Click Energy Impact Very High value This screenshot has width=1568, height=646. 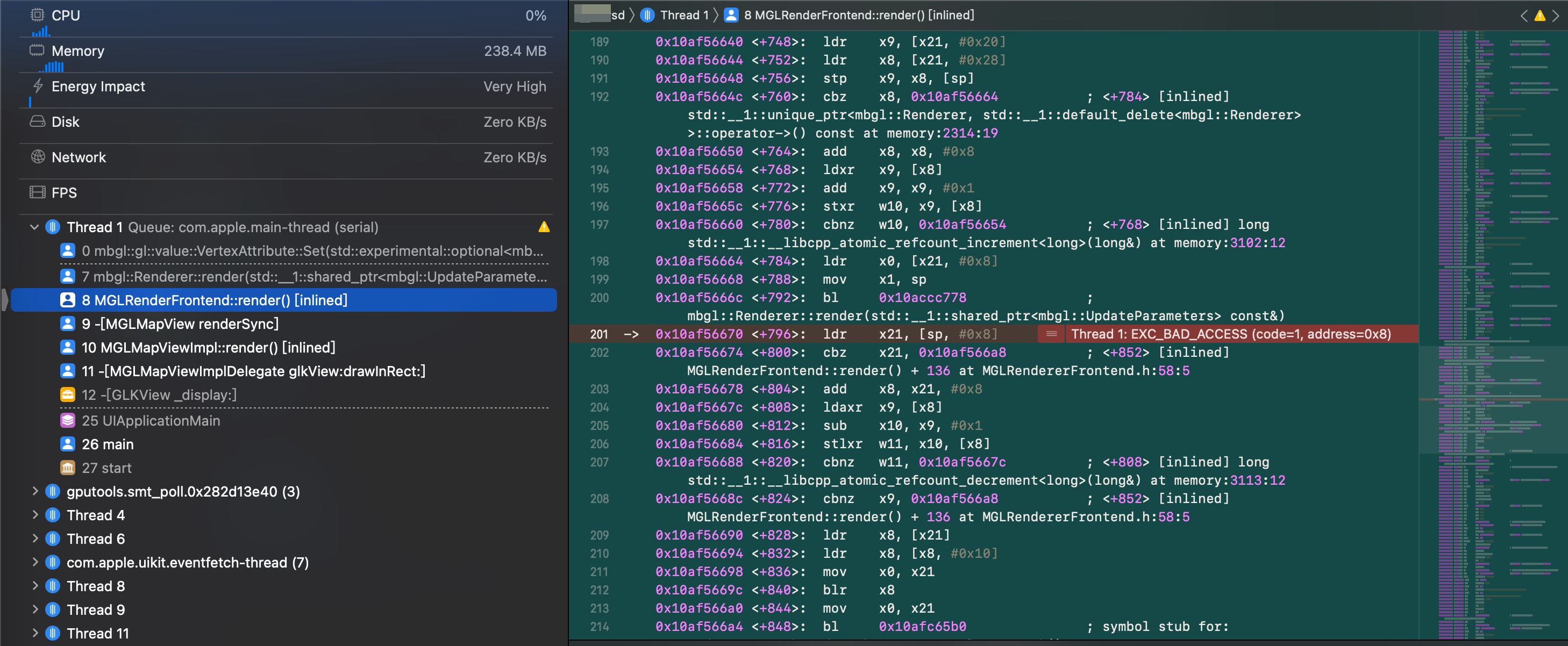[515, 87]
